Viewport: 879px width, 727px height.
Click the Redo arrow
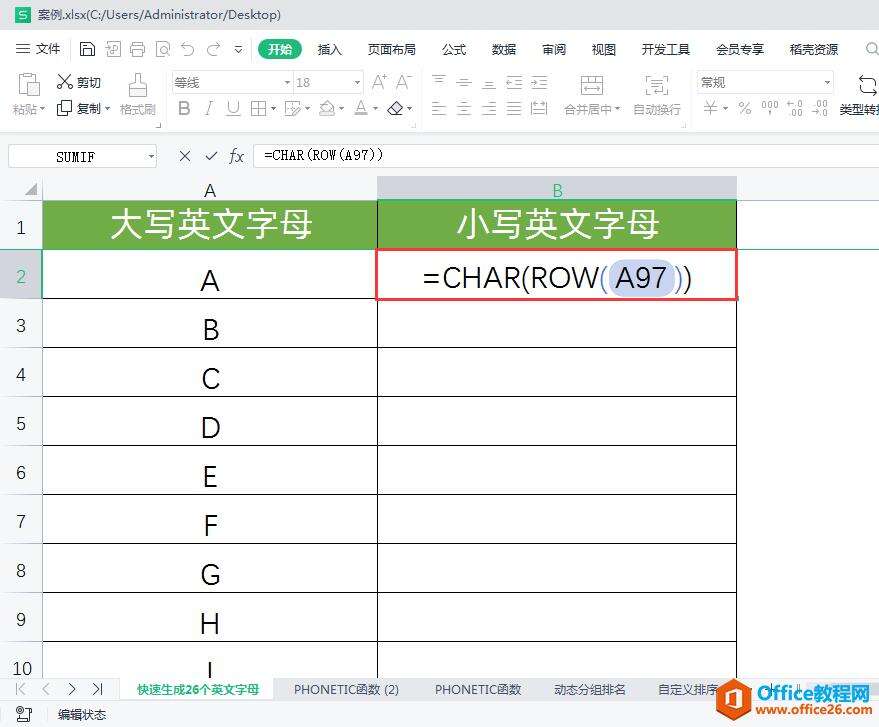coord(214,49)
